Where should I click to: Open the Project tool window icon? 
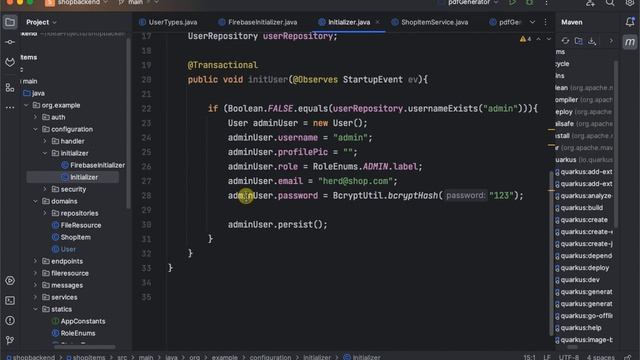point(10,22)
